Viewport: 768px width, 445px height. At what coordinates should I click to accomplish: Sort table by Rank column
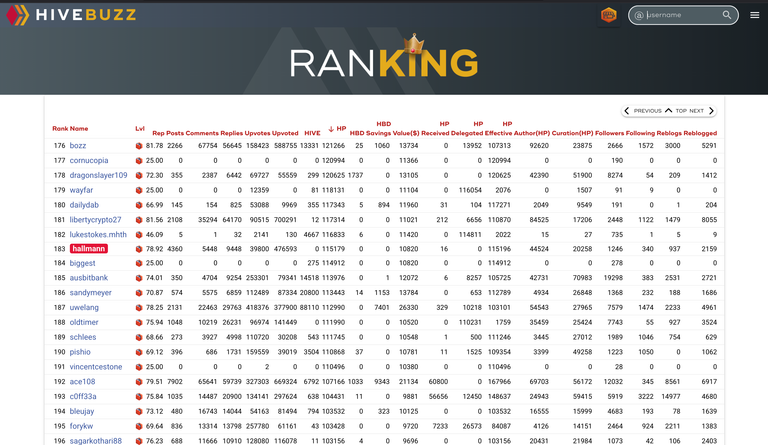click(x=60, y=129)
